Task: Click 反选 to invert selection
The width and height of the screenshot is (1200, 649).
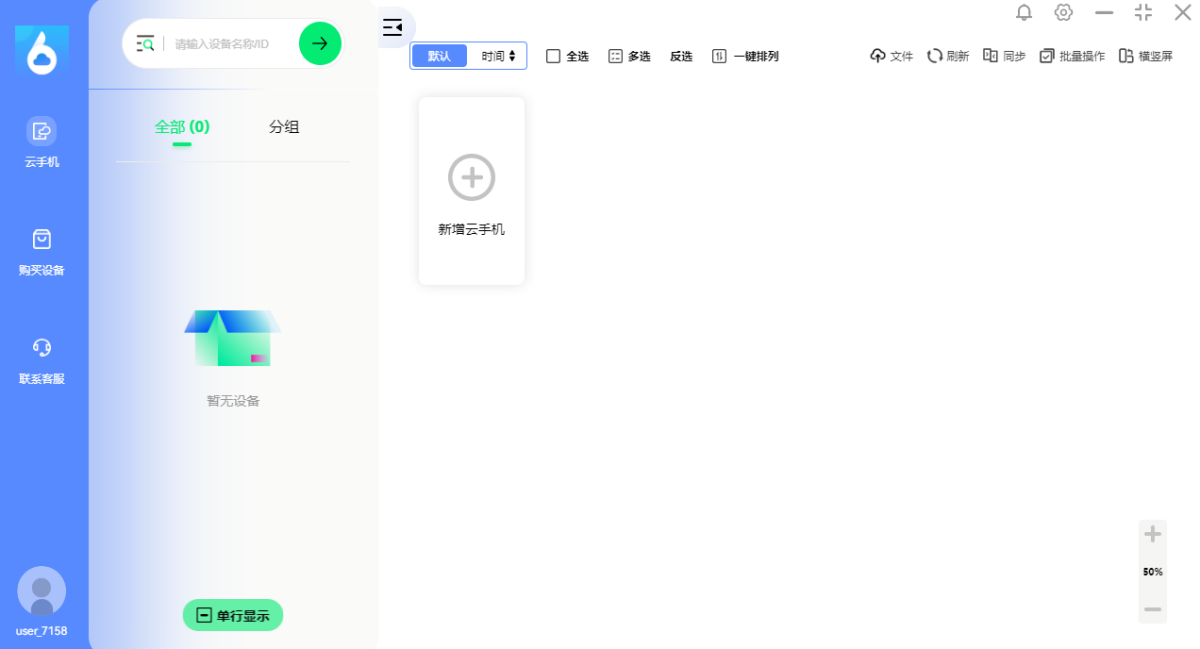Action: 681,56
